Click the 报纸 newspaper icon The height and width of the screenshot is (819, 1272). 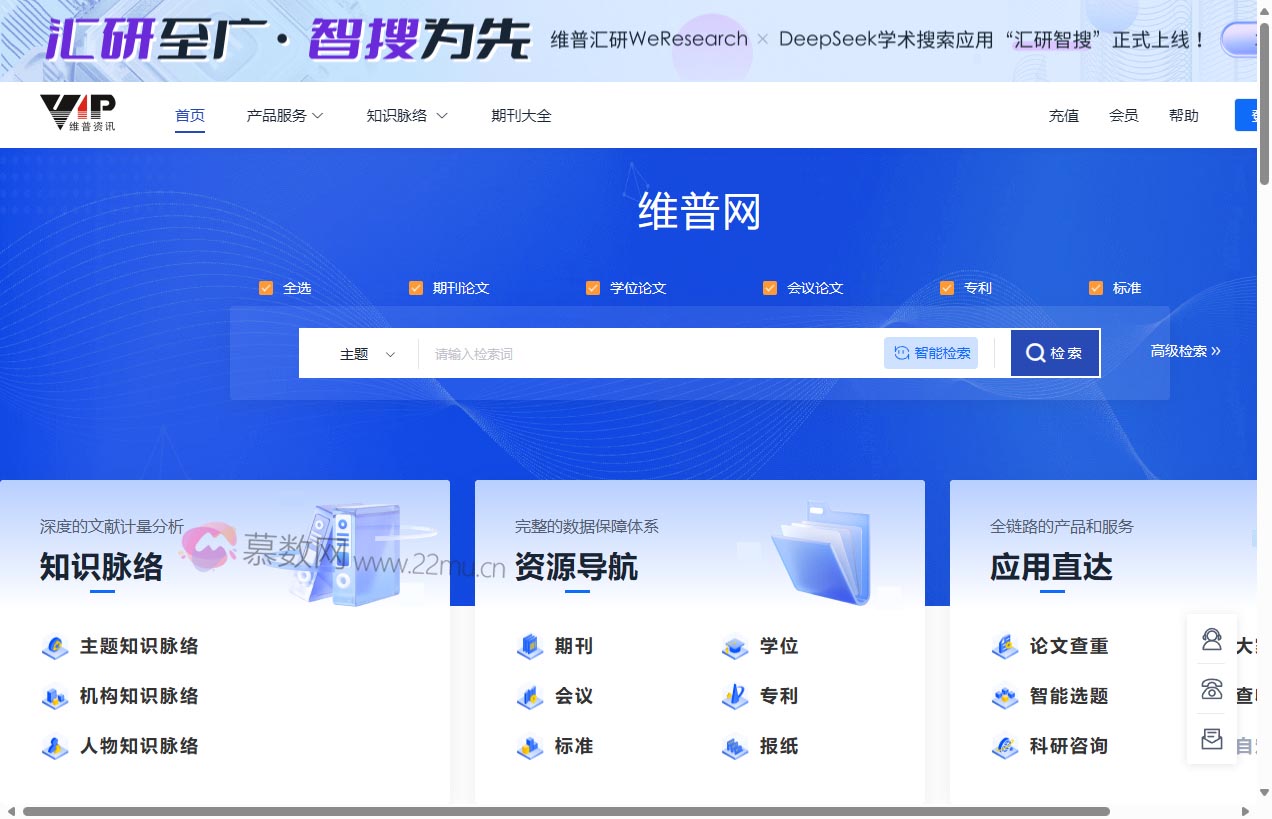tap(734, 746)
